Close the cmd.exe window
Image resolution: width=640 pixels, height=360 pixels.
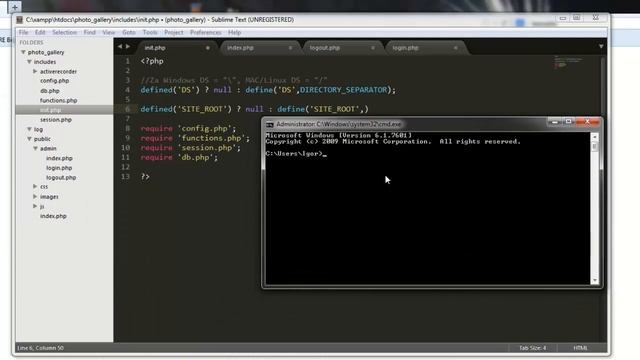(x=587, y=122)
